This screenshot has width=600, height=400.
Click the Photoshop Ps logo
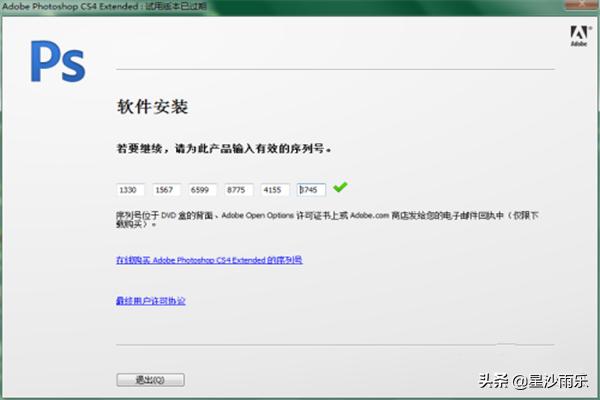coord(58,61)
